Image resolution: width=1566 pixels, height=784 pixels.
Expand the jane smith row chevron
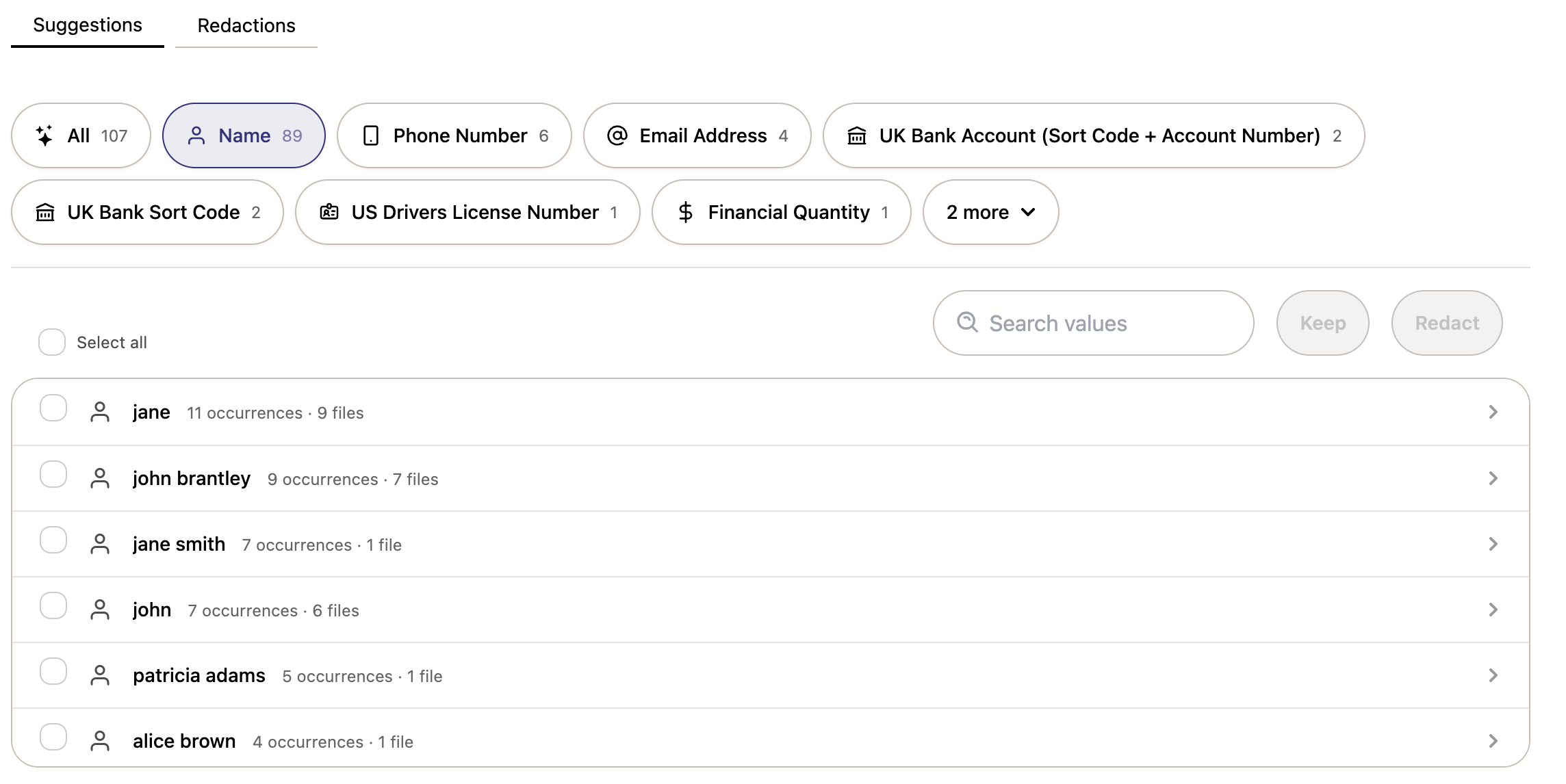[1493, 544]
